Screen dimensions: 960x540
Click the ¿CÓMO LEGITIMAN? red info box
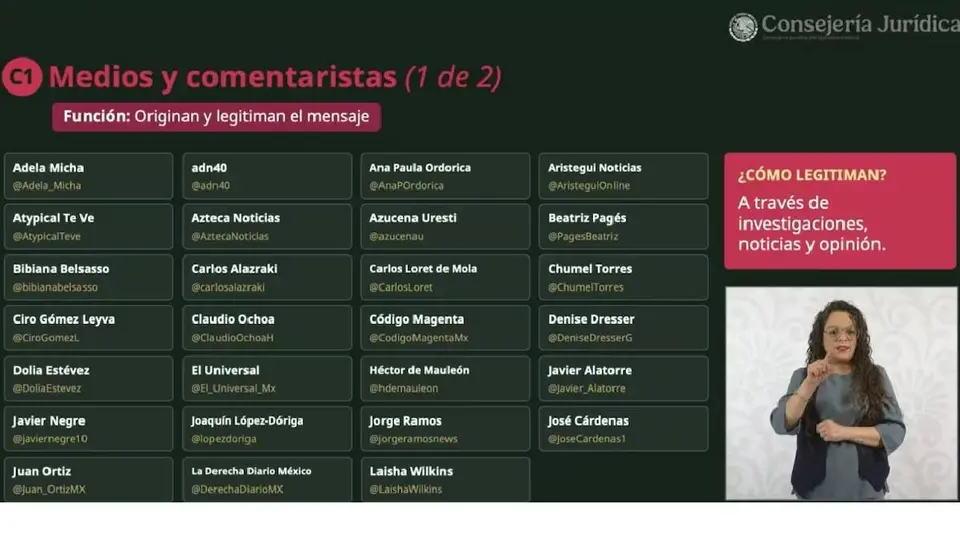point(840,211)
